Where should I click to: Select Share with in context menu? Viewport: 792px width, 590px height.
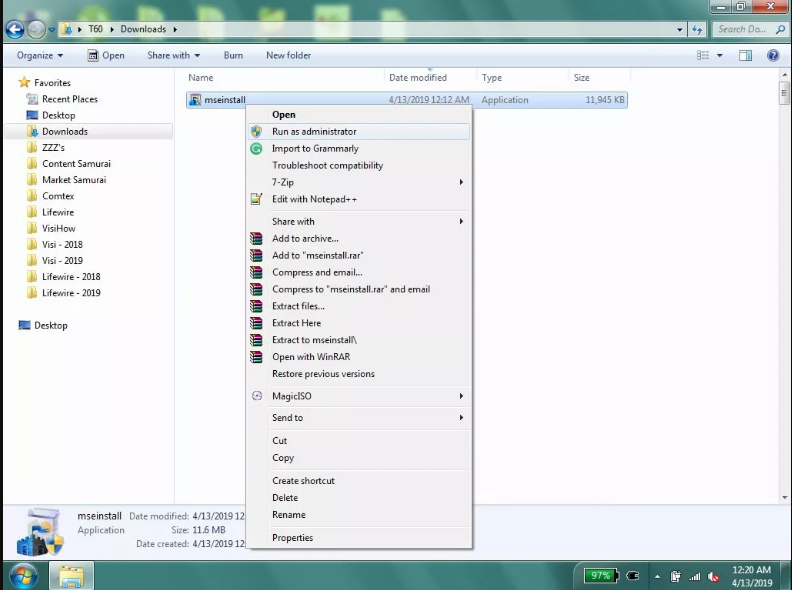[359, 221]
